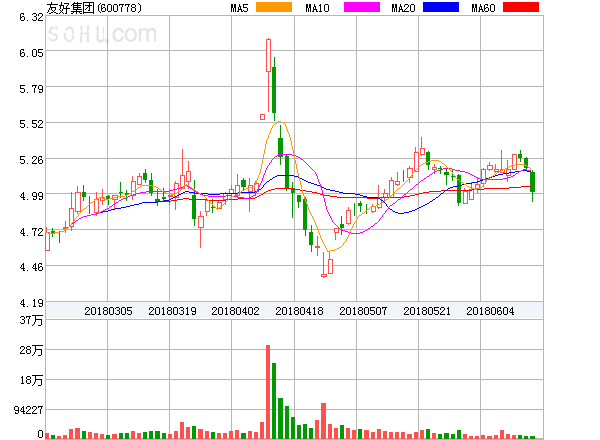This screenshot has height=440, width=600.
Task: Click the magenta MA10 legend swatch
Action: point(362,7)
